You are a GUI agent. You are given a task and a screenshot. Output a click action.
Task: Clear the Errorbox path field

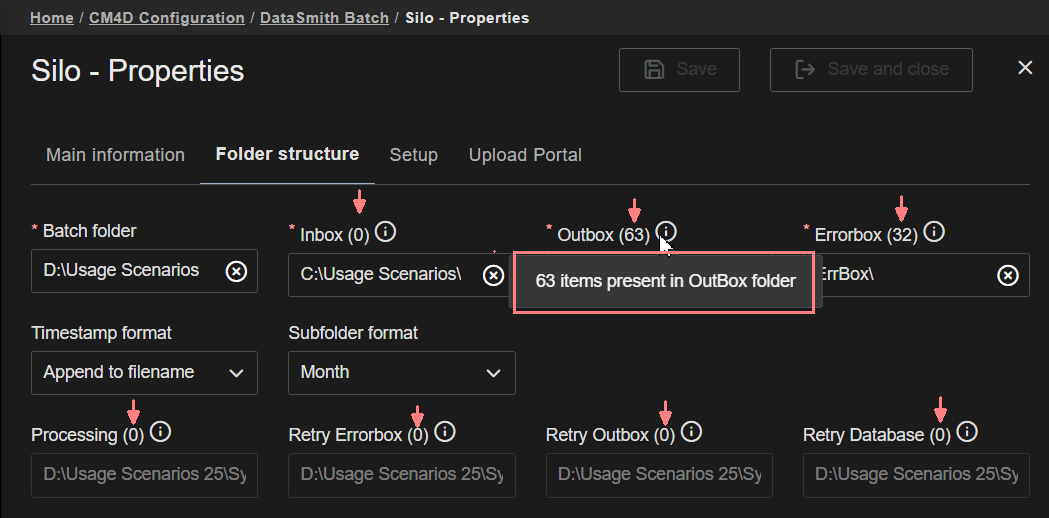coord(1008,275)
